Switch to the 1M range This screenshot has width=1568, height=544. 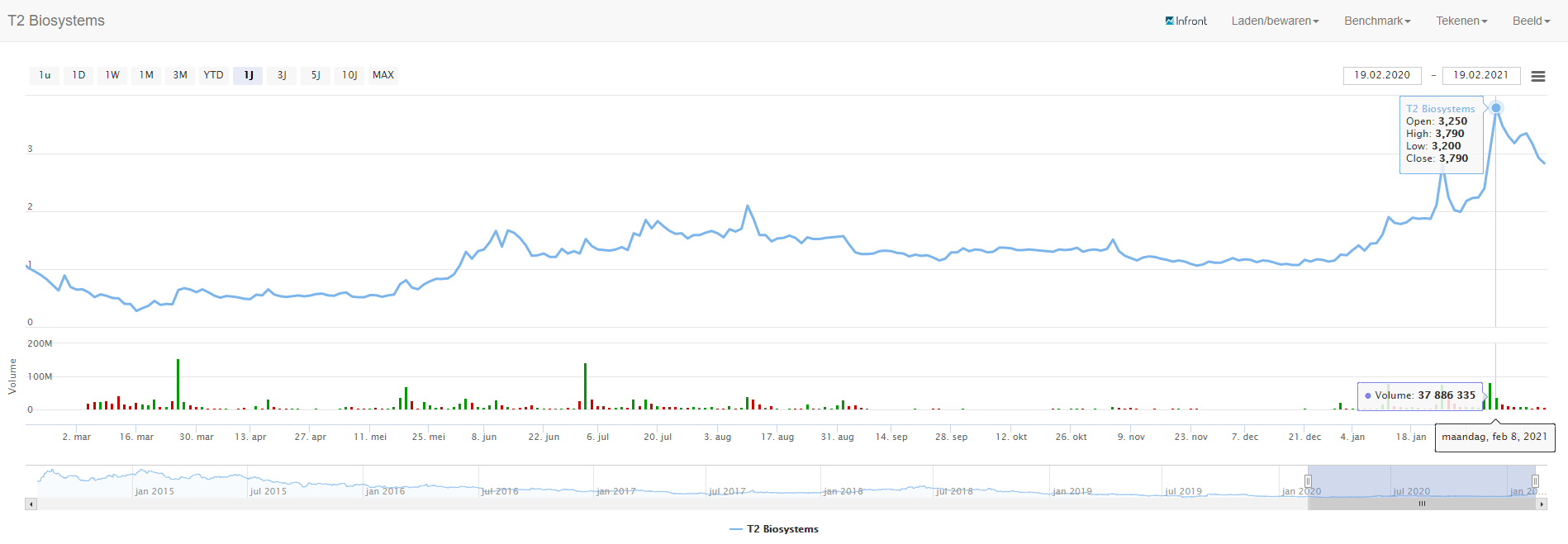pos(146,75)
